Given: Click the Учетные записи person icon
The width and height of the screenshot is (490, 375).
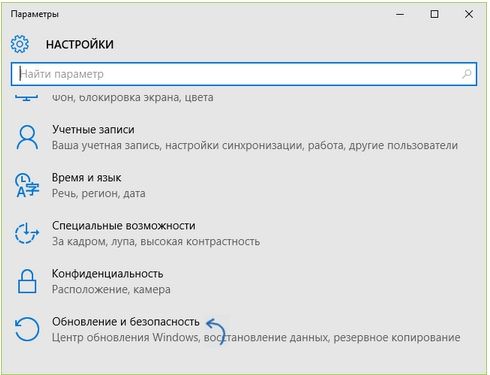Looking at the screenshot, I should [x=27, y=137].
